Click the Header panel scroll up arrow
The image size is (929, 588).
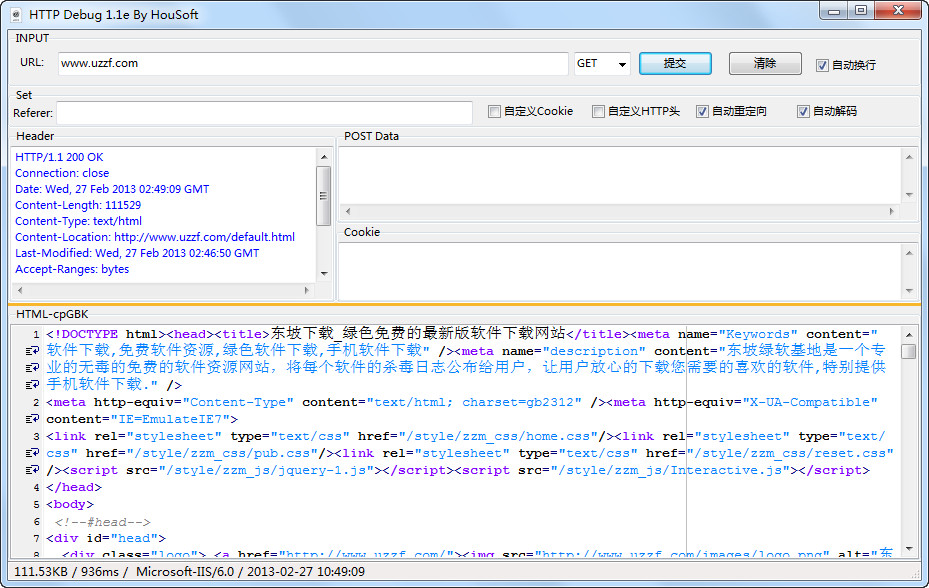pyautogui.click(x=323, y=157)
